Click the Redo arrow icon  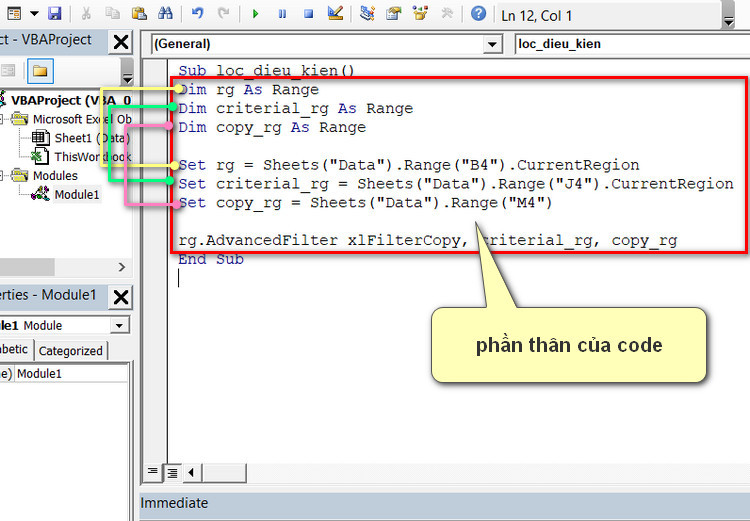pos(223,13)
